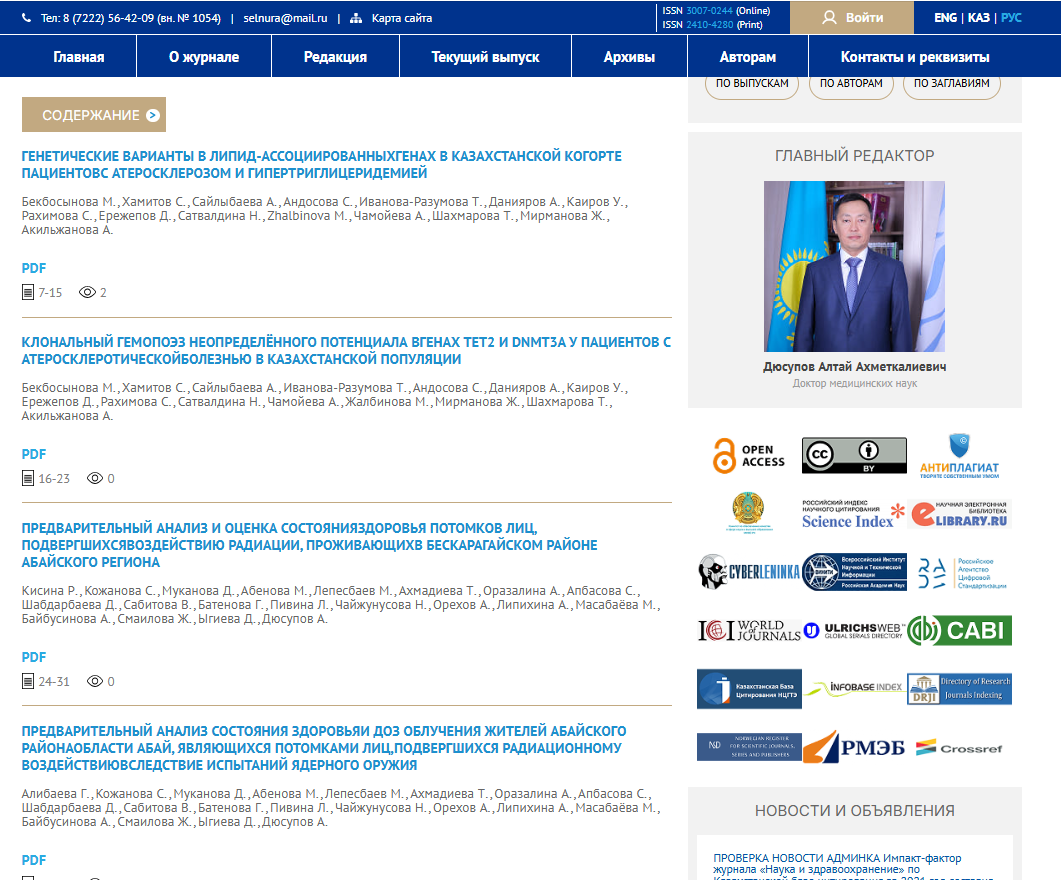Open article ПРЕДВАРИТЕЛЬНЫЙ АНАЛИЗ И ОЦЕНКА СОСТОЯНИЯ ЗДОРОВЬЯ
The width and height of the screenshot is (1061, 880).
[309, 545]
